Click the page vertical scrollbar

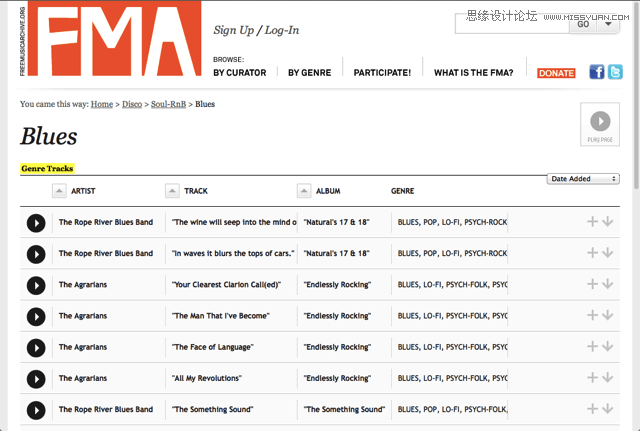[636, 94]
